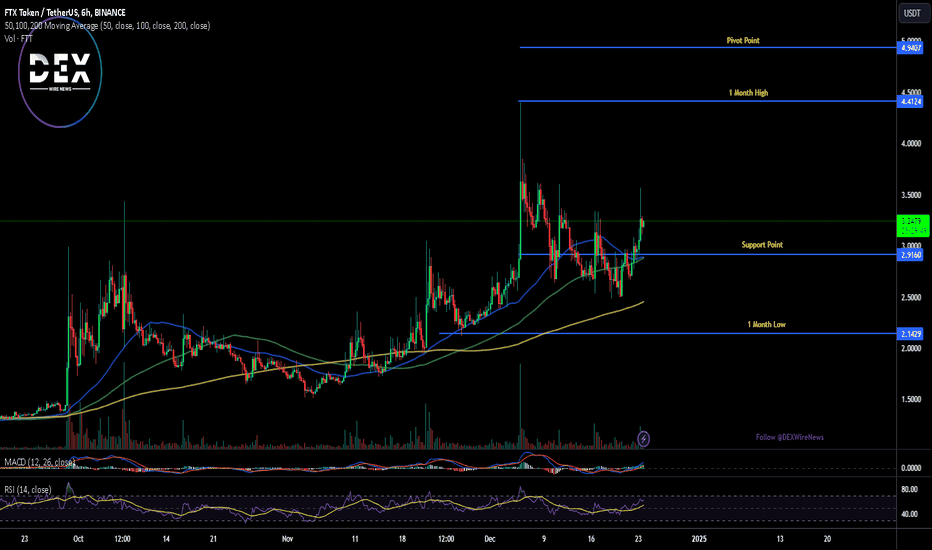This screenshot has width=932, height=550.
Task: Click the 3.5000 price scale value
Action: (911, 195)
